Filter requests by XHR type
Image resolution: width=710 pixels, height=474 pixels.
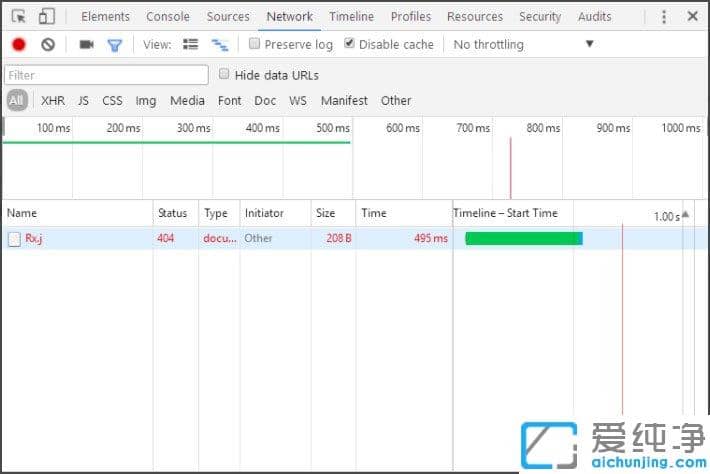(53, 100)
